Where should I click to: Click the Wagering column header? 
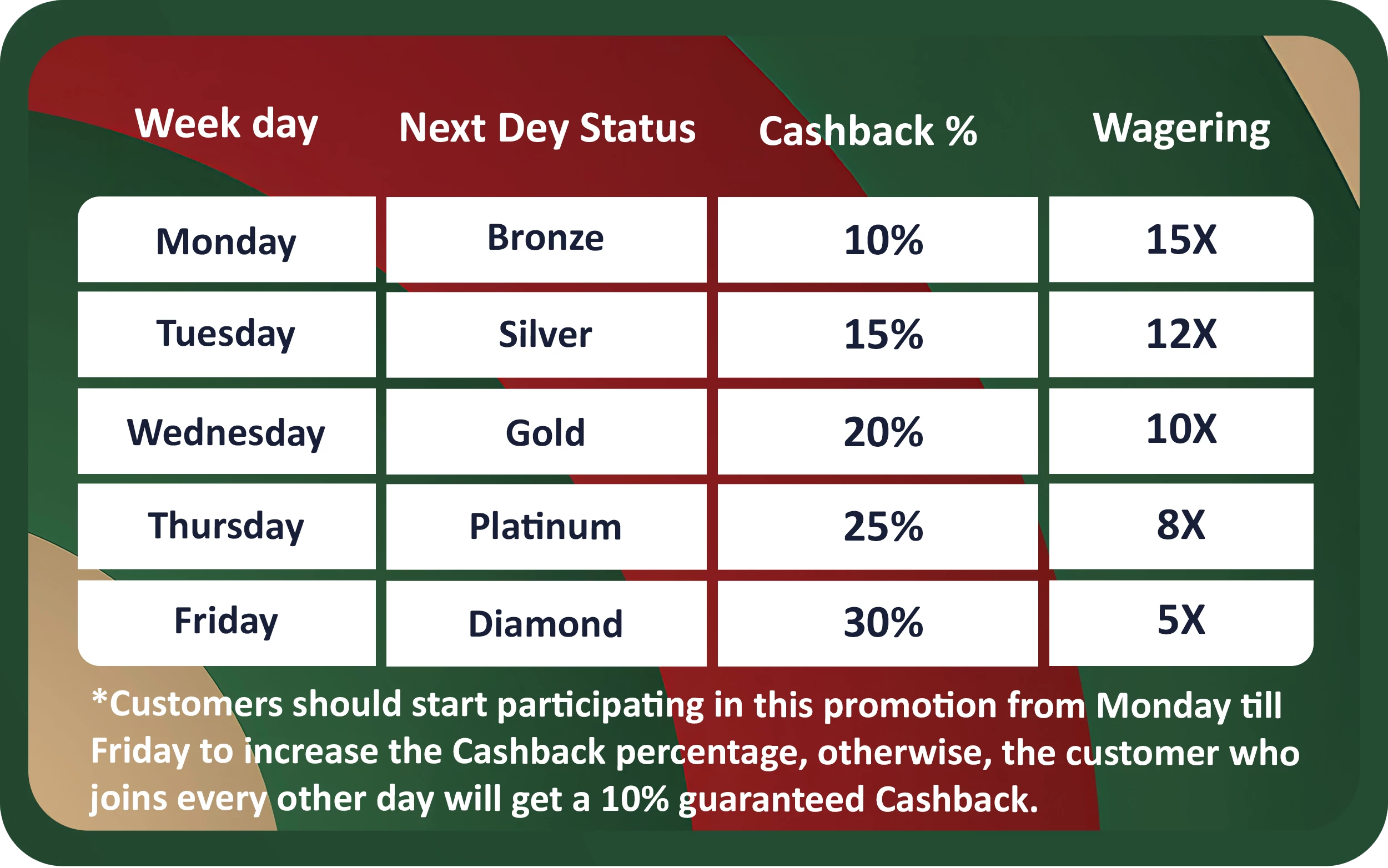(x=1181, y=128)
